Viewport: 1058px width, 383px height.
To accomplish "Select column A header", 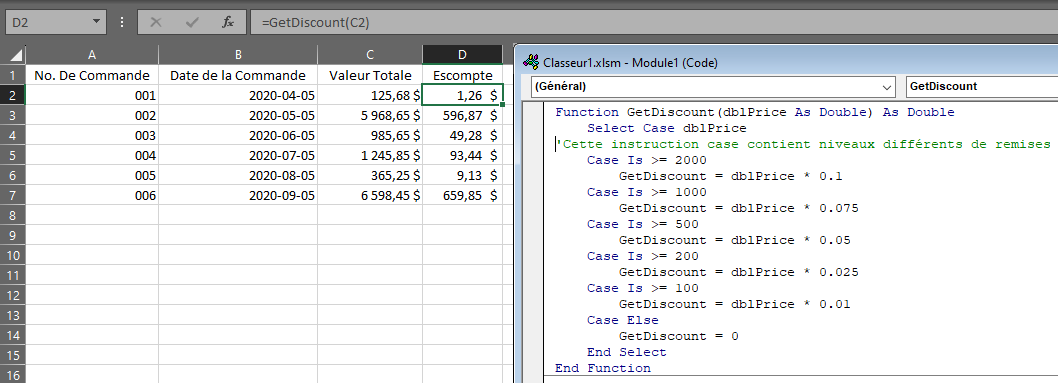I will coord(92,55).
